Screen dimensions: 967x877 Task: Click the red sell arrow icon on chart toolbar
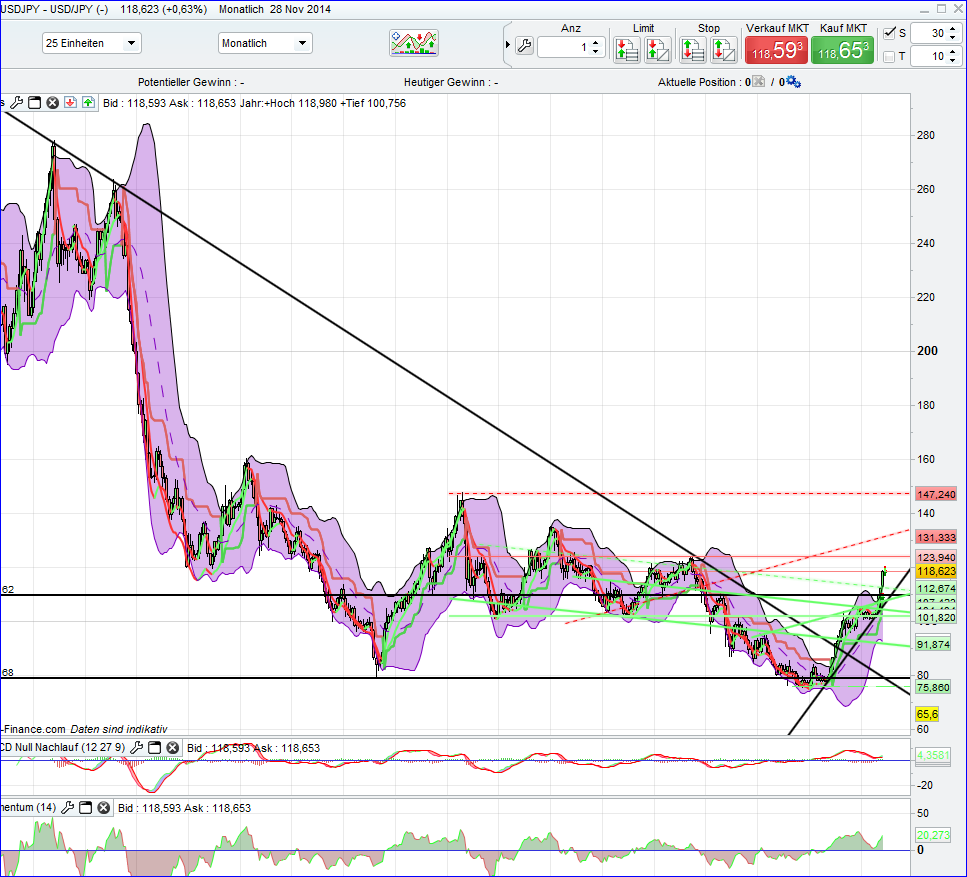71,102
